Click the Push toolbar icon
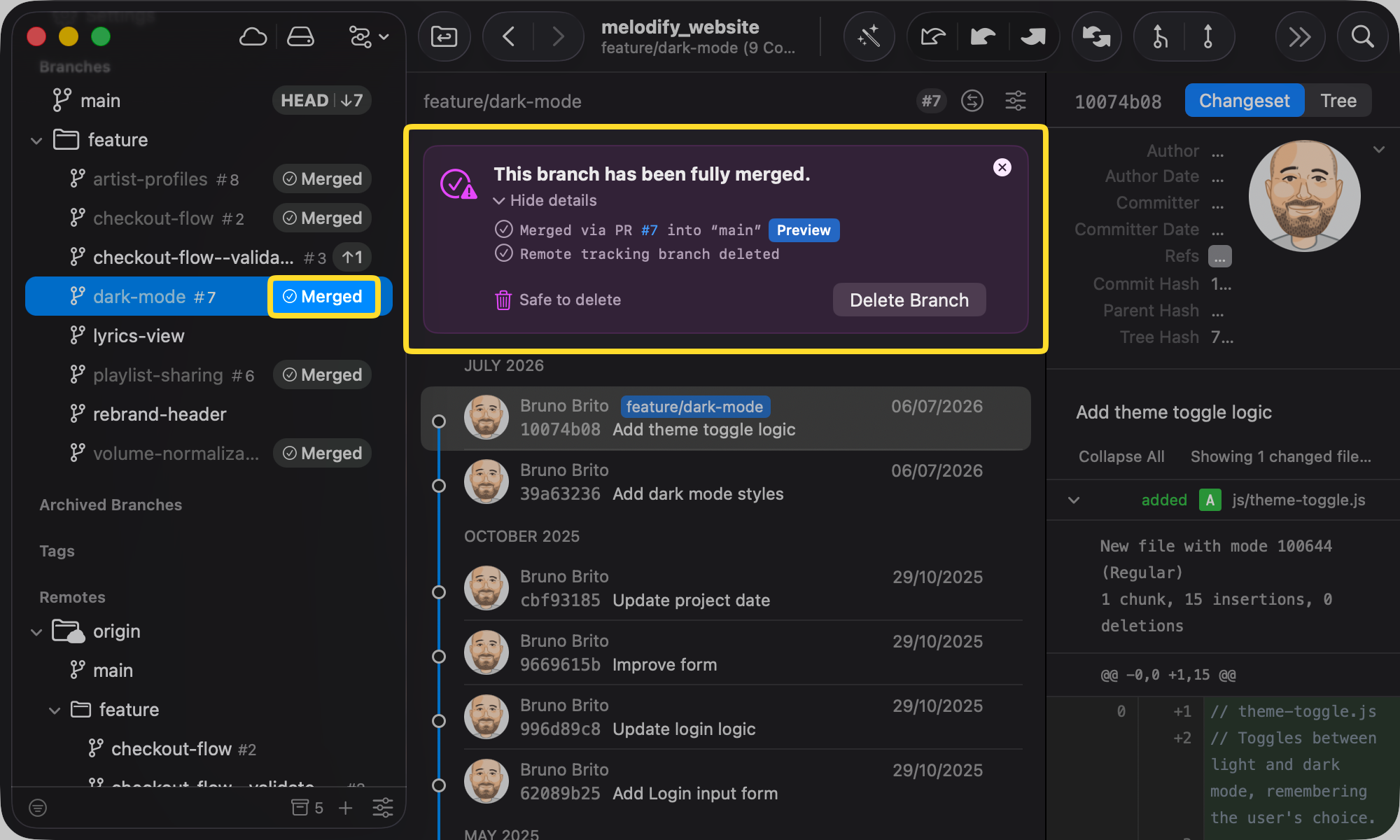Image resolution: width=1400 pixels, height=840 pixels. (1032, 36)
